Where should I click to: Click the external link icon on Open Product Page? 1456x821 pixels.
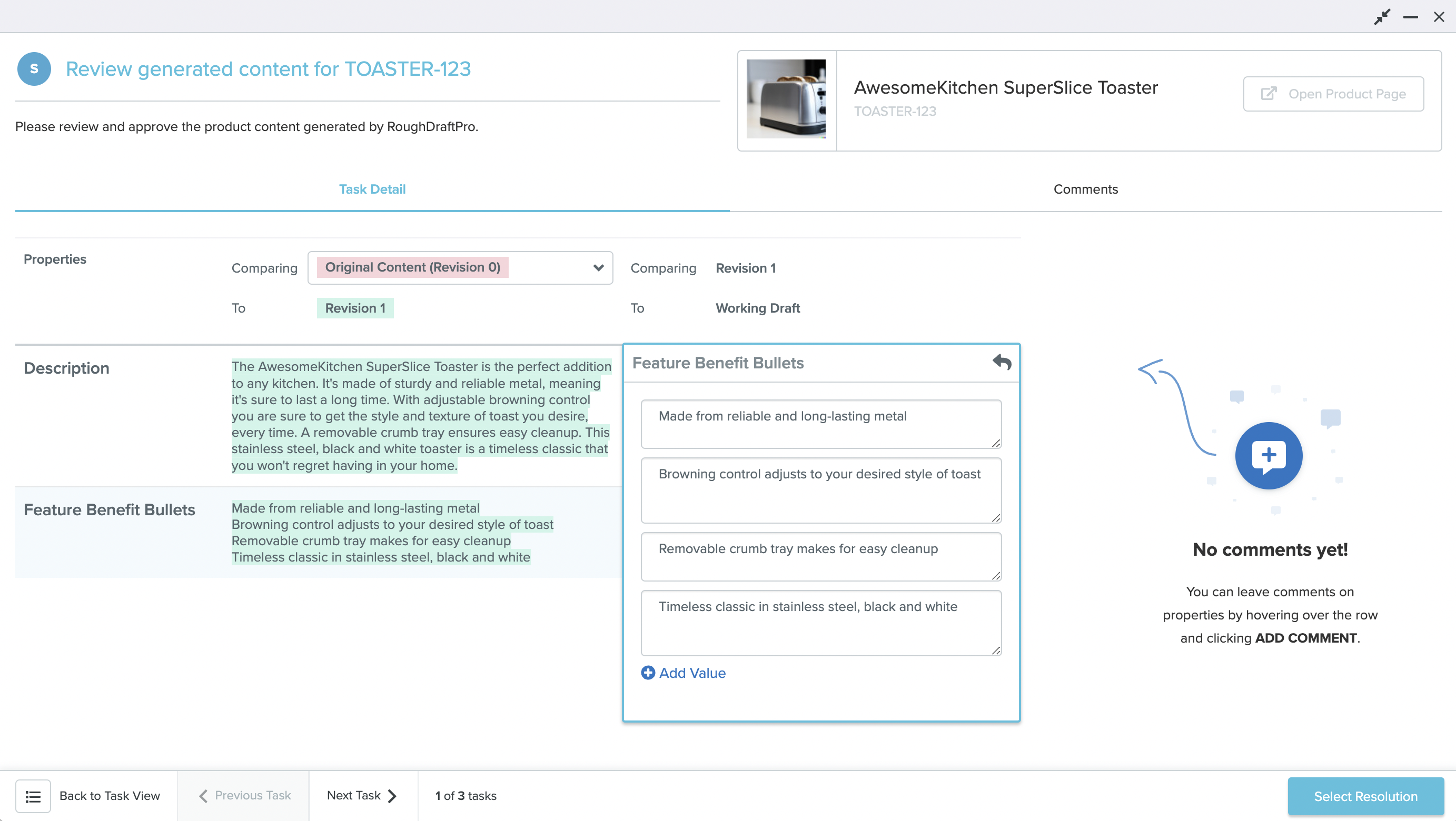click(1269, 93)
